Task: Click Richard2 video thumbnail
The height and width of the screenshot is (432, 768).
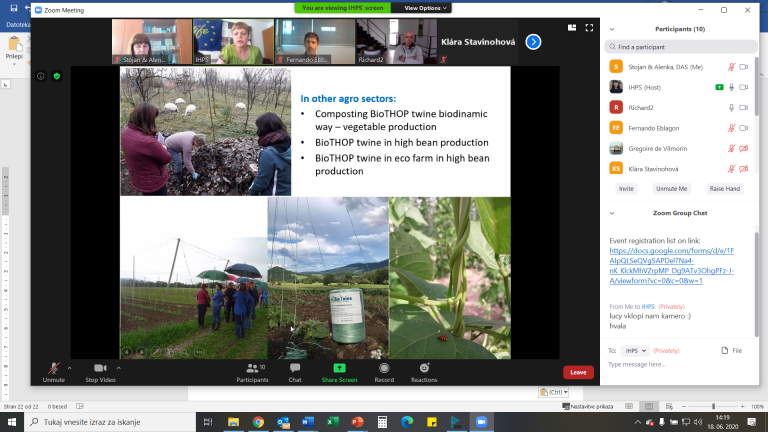Action: tap(396, 42)
